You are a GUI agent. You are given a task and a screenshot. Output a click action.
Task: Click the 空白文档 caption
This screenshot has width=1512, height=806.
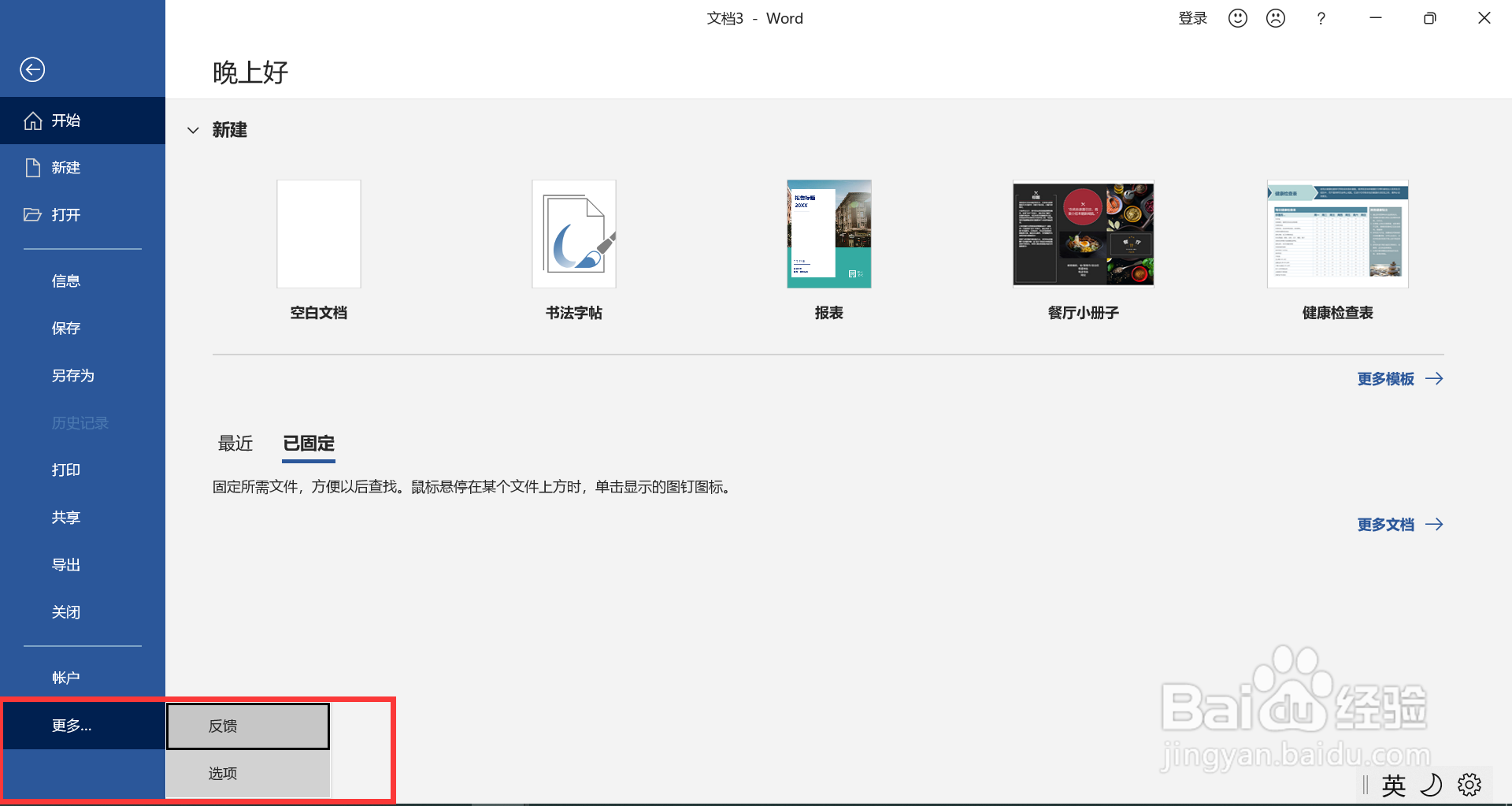(319, 313)
